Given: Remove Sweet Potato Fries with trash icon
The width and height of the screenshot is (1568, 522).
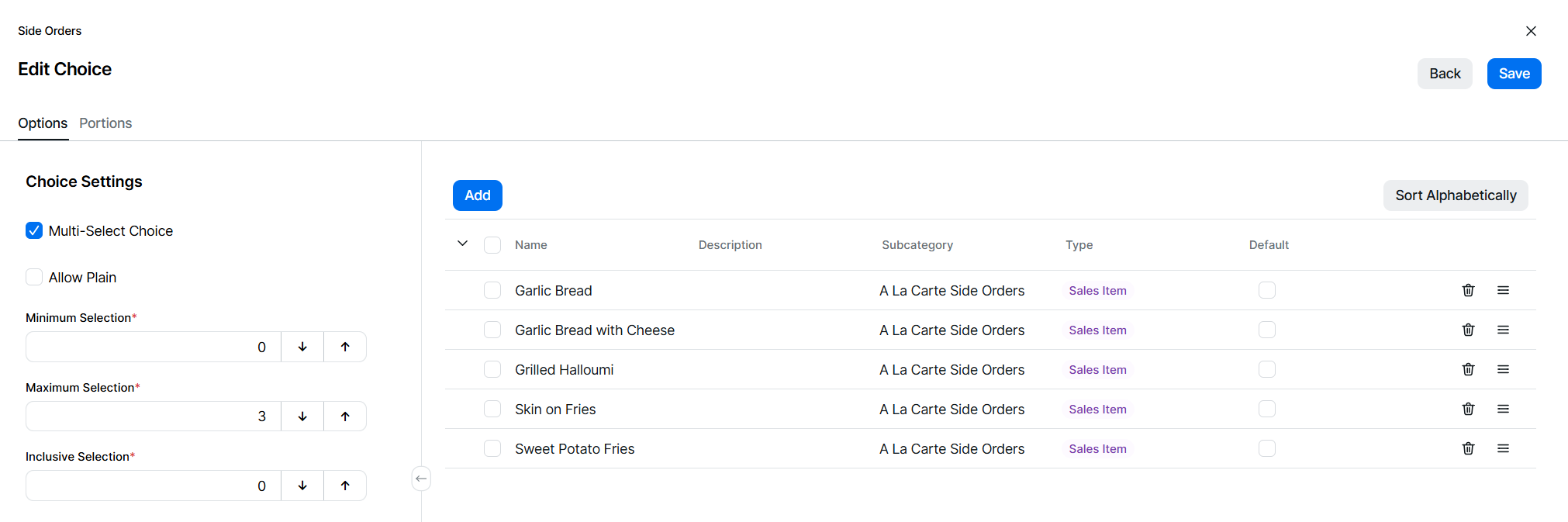Looking at the screenshot, I should pos(1468,448).
